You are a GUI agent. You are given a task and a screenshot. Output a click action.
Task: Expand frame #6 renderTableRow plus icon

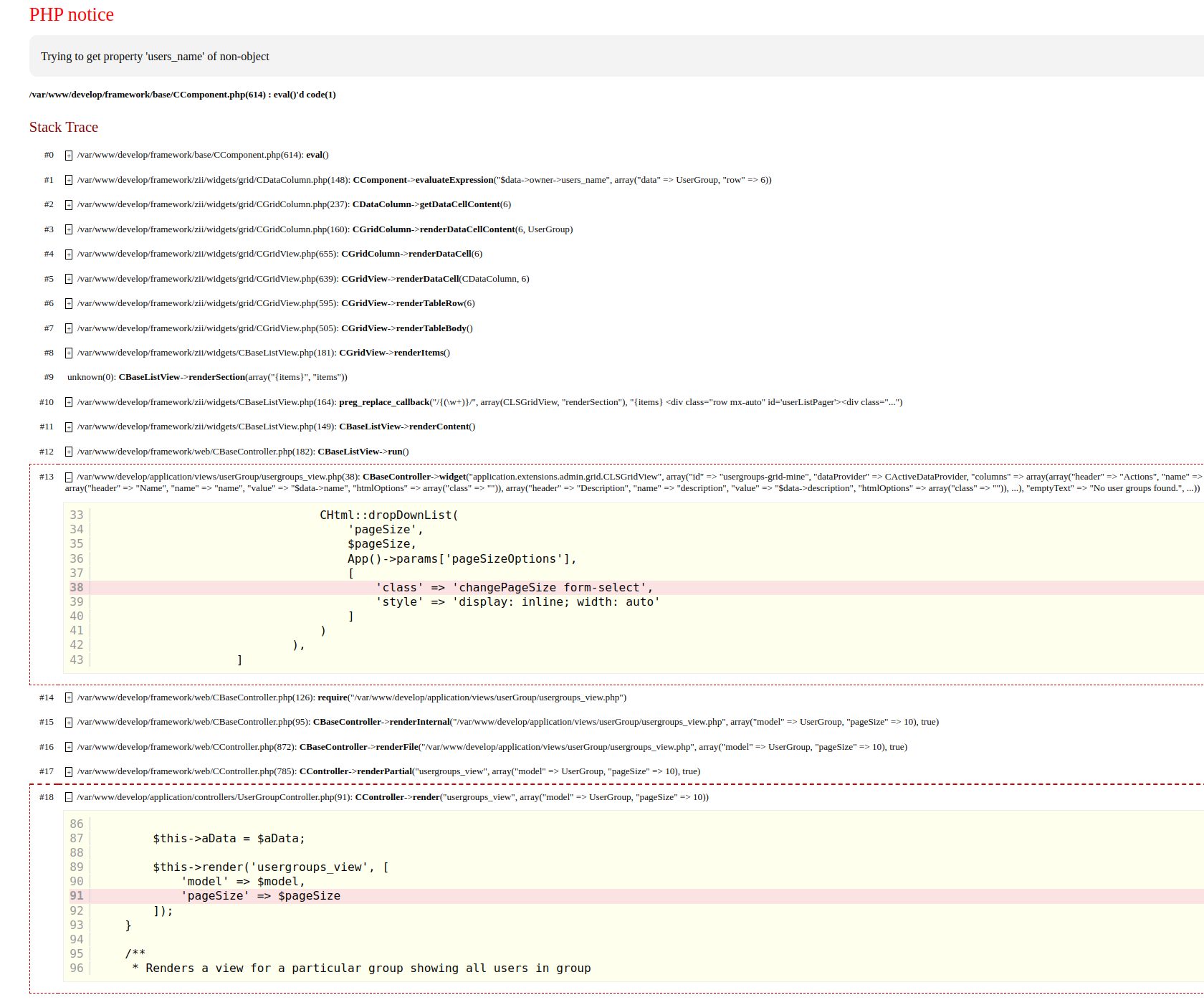coord(69,304)
